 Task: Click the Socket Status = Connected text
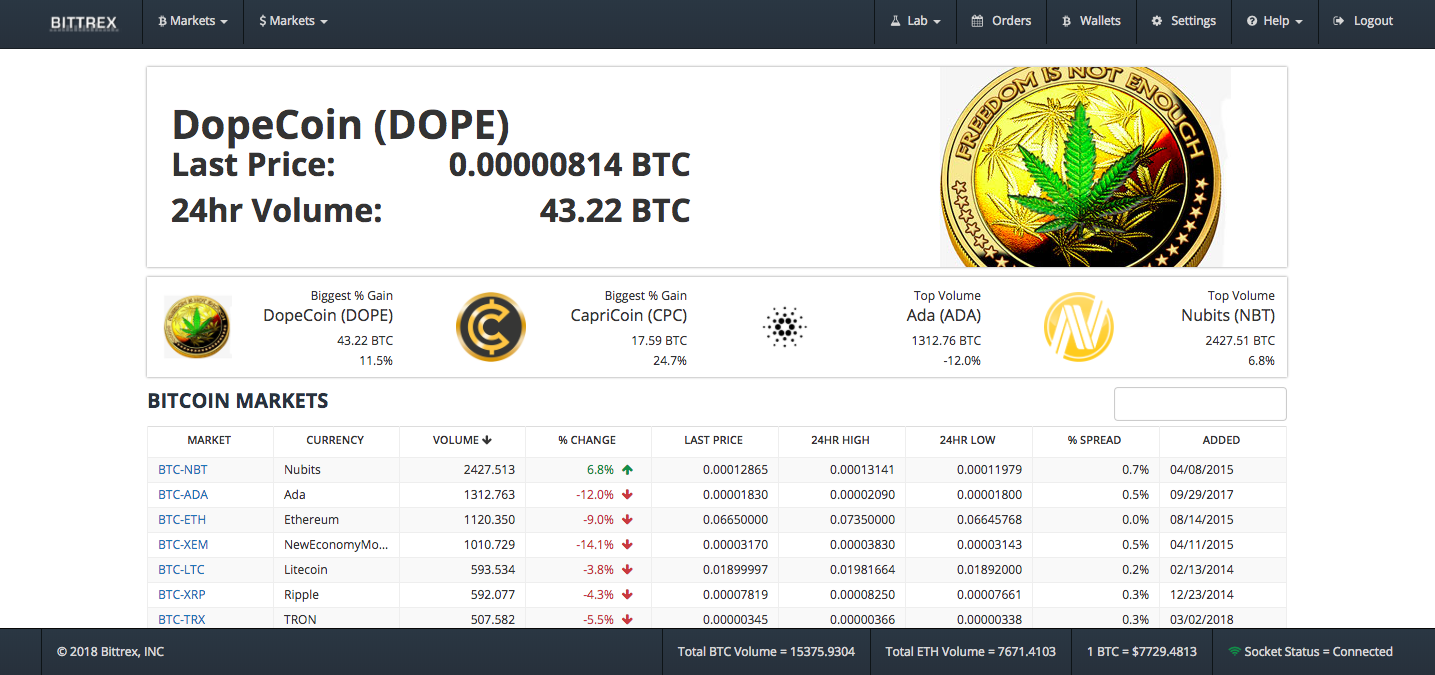pyautogui.click(x=1318, y=651)
